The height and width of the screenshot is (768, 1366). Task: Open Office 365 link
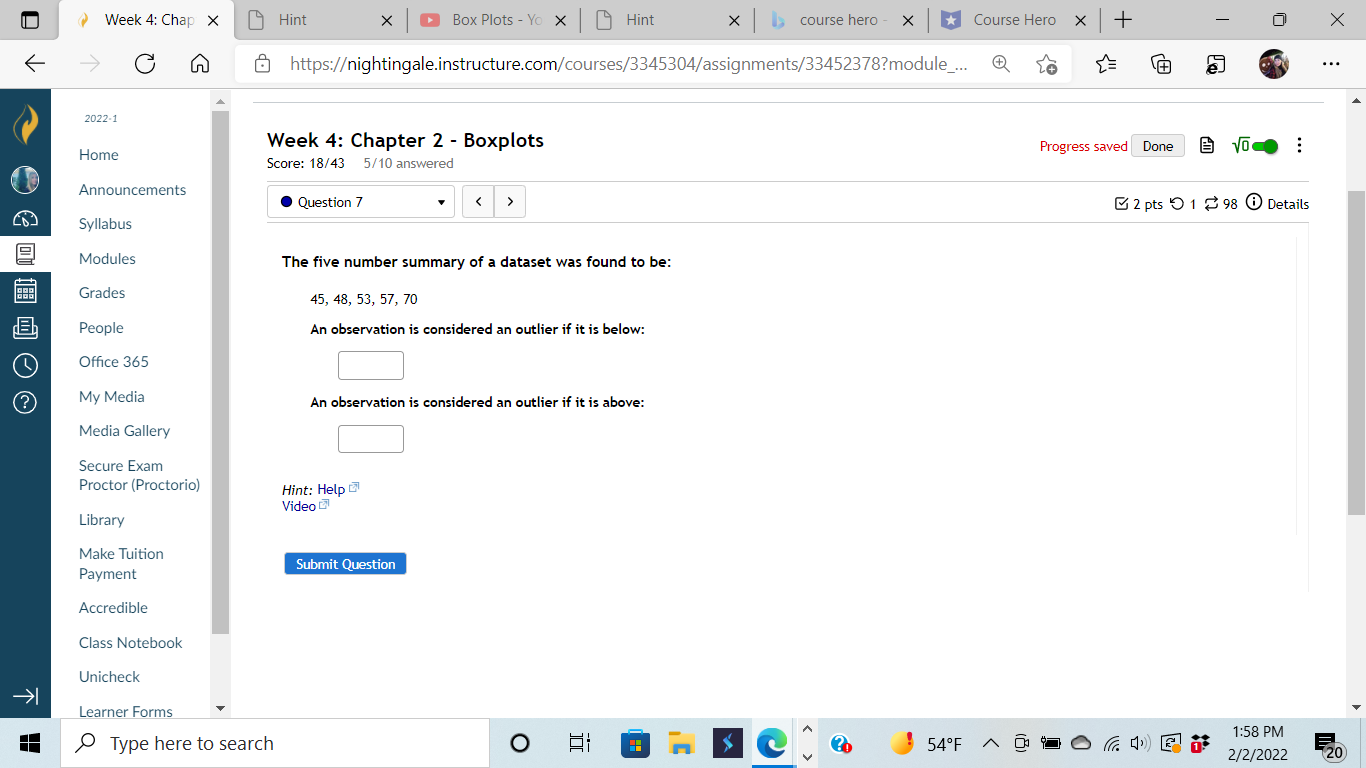114,362
